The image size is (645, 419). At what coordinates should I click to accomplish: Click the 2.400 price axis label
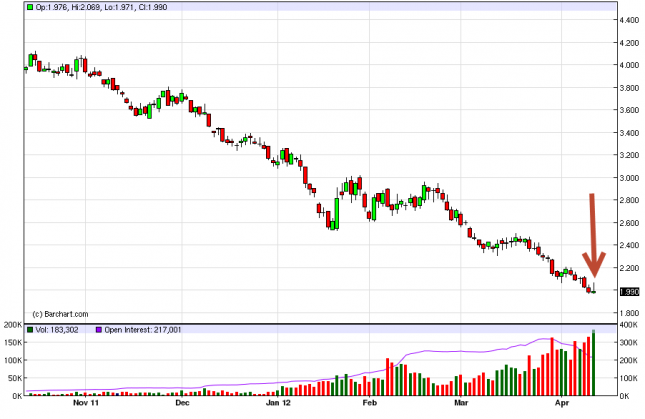point(629,245)
